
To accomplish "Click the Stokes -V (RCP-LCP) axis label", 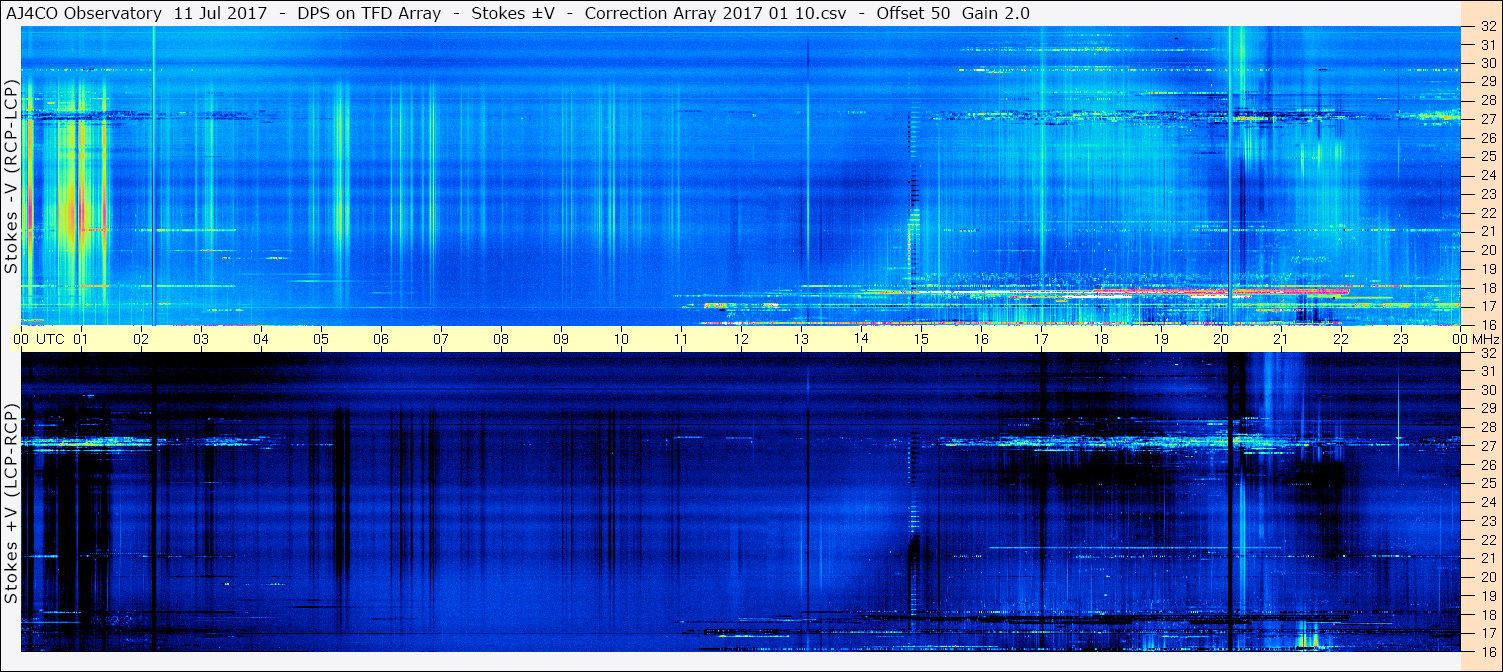I will click(11, 177).
